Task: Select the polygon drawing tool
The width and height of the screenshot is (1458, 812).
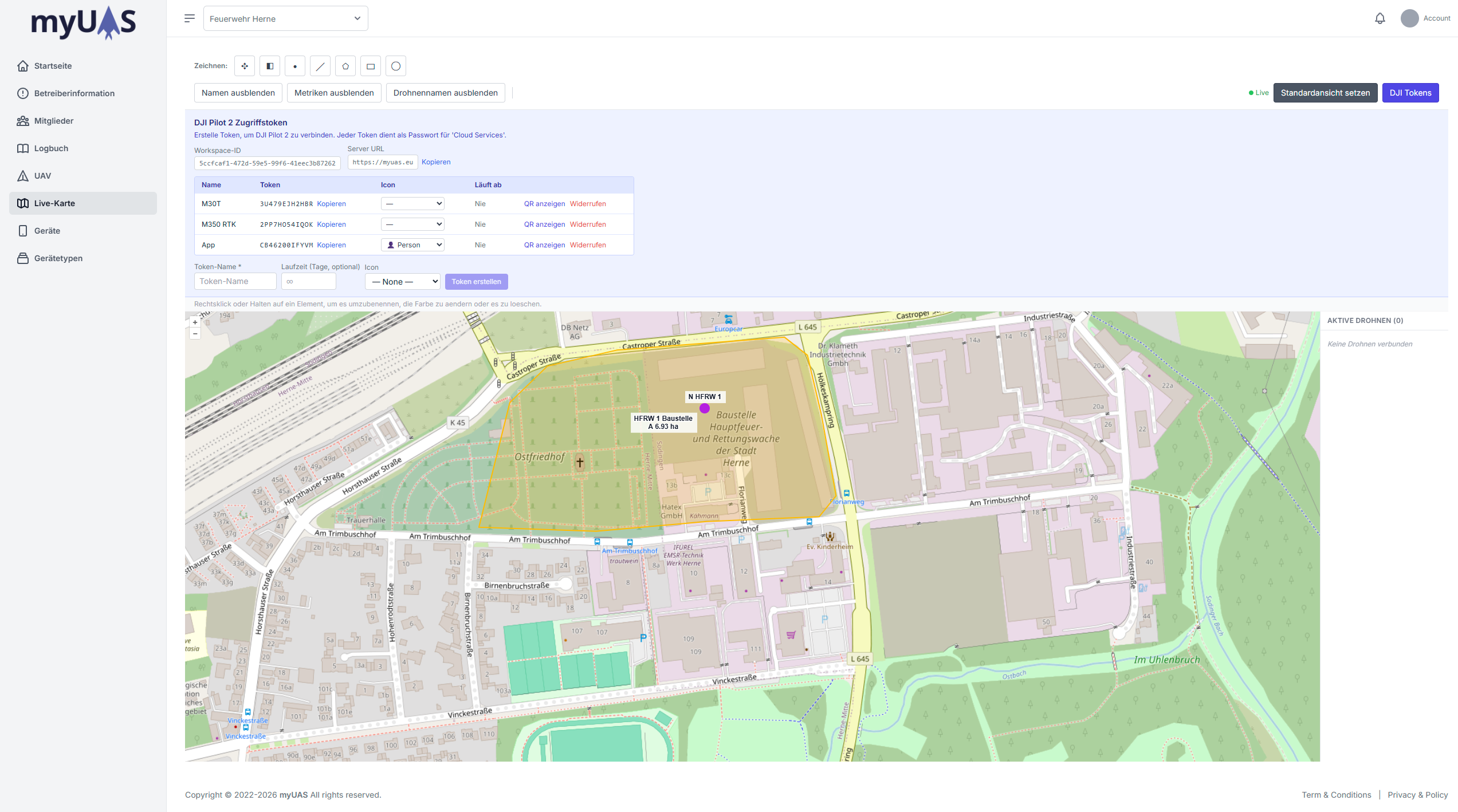Action: (x=345, y=66)
